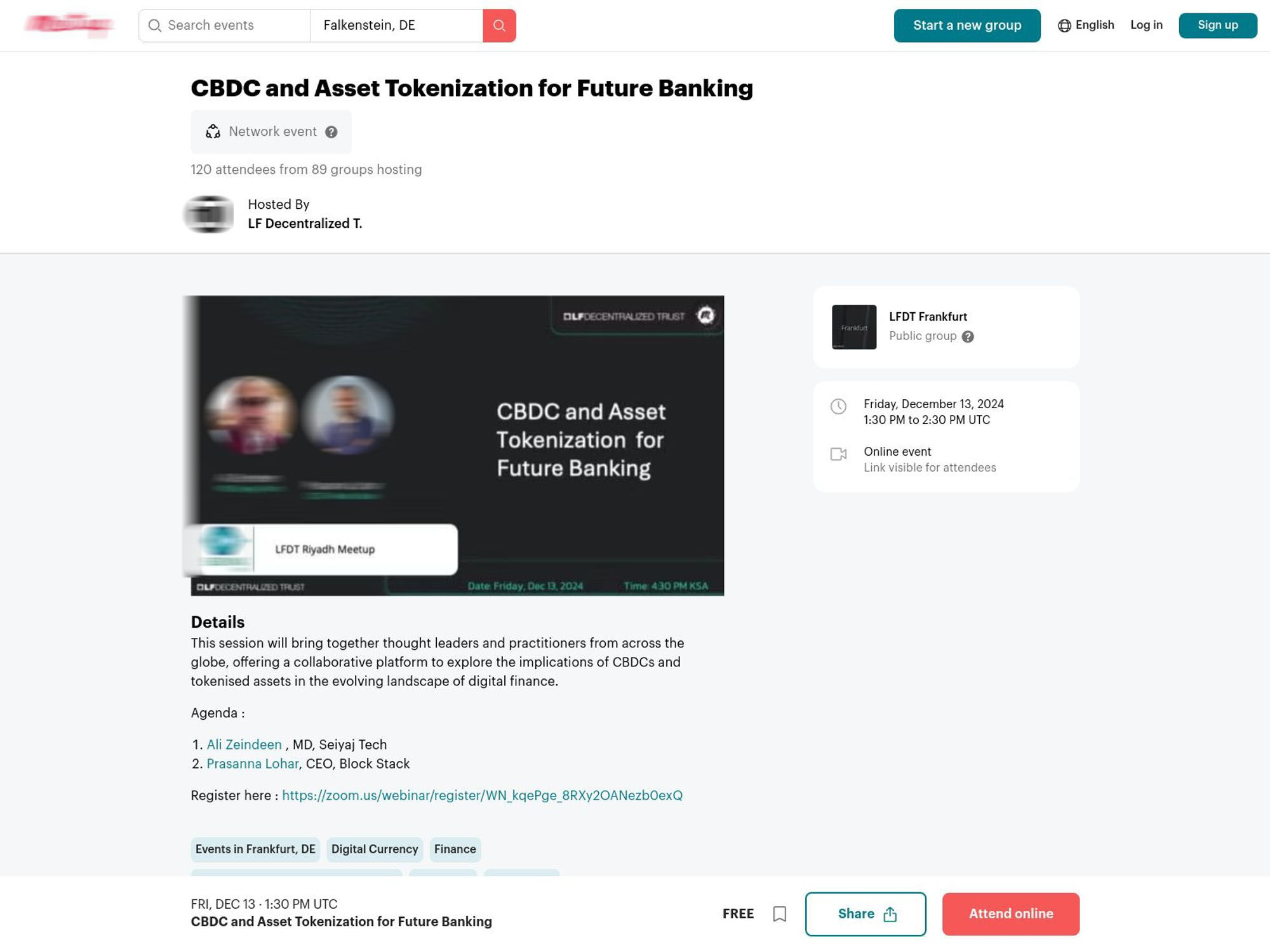Select the Finance filter tag
Image resolution: width=1270 pixels, height=952 pixels.
coord(454,849)
